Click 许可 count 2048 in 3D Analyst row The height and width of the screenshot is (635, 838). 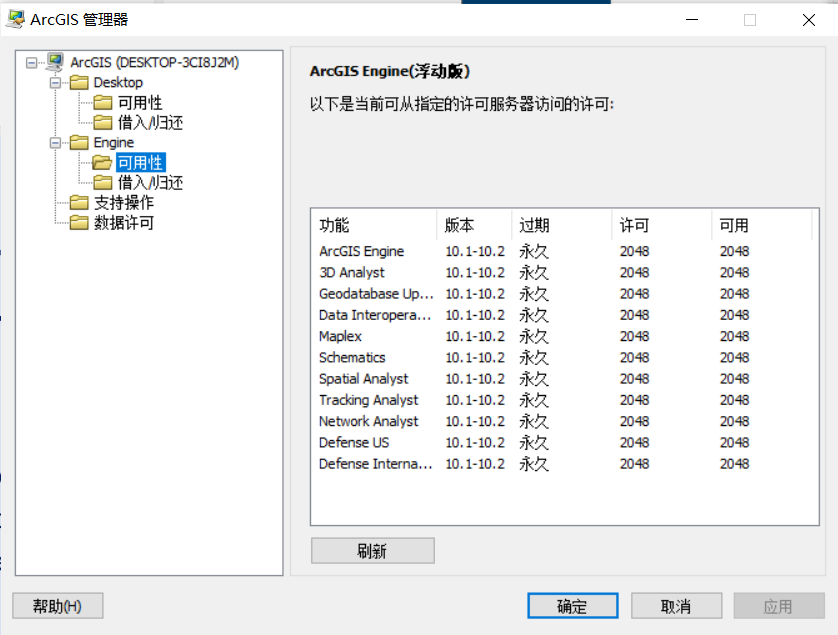point(634,273)
